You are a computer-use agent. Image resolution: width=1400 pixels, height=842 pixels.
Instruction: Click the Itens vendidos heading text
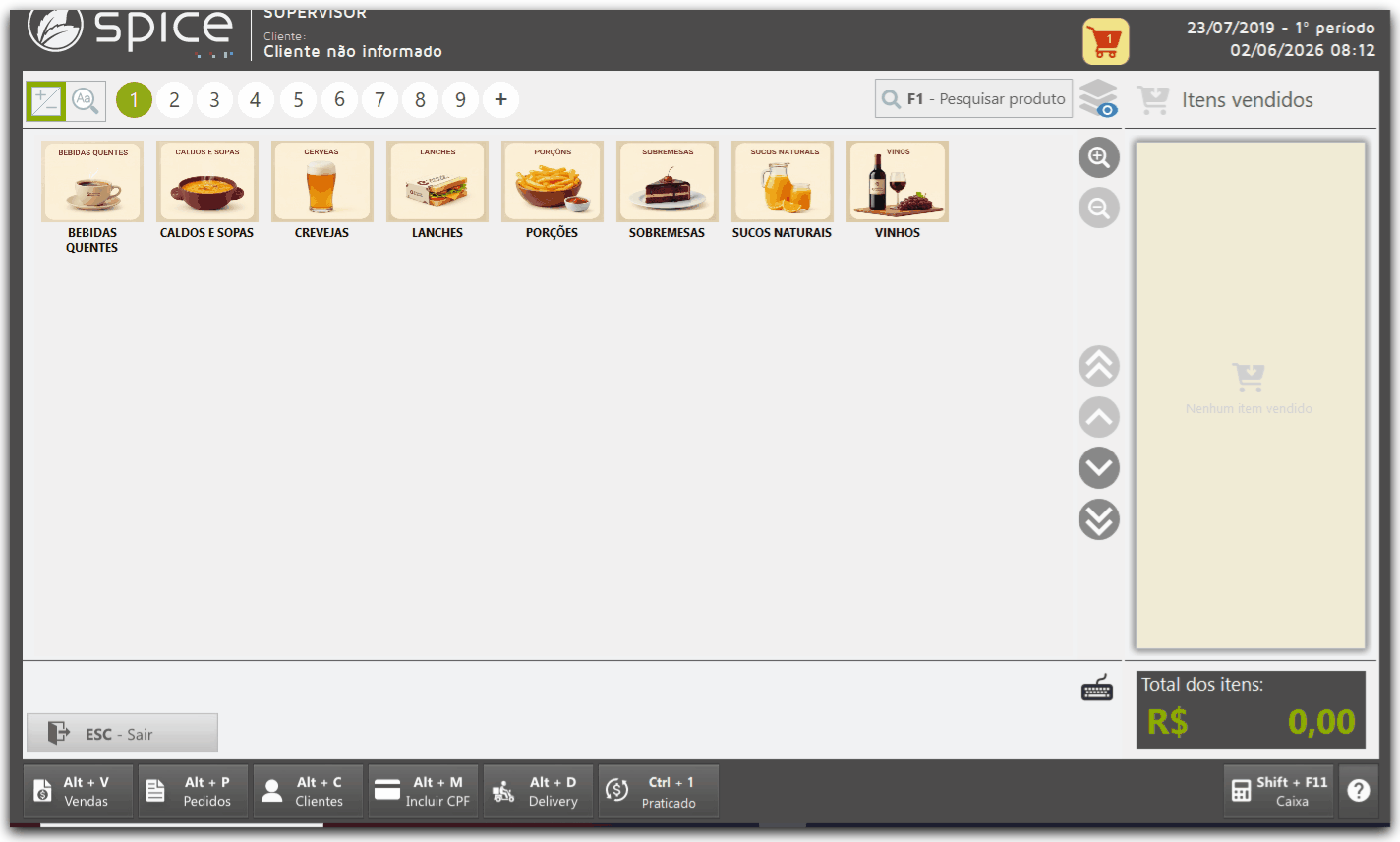click(x=1248, y=100)
